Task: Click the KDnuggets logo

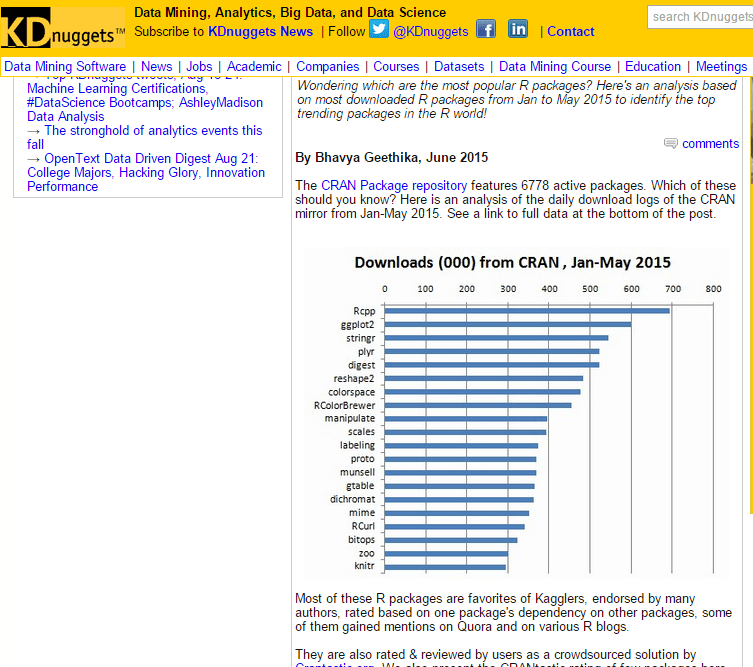Action: coord(63,28)
